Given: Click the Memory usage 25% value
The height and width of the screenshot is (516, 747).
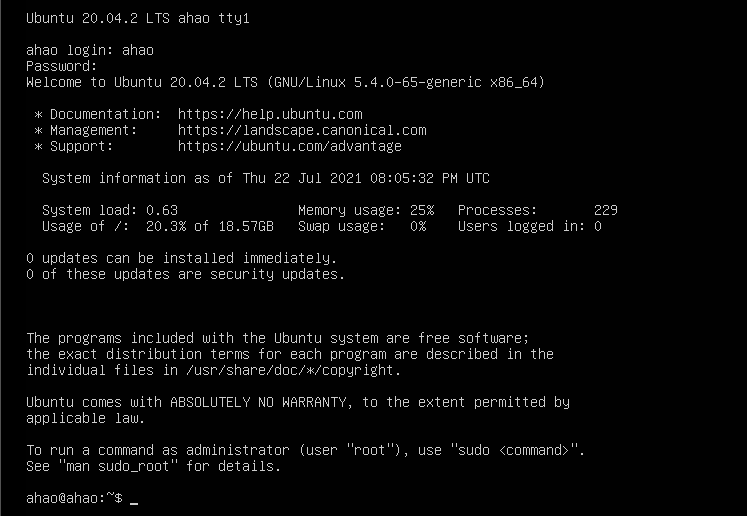Looking at the screenshot, I should pos(422,210).
